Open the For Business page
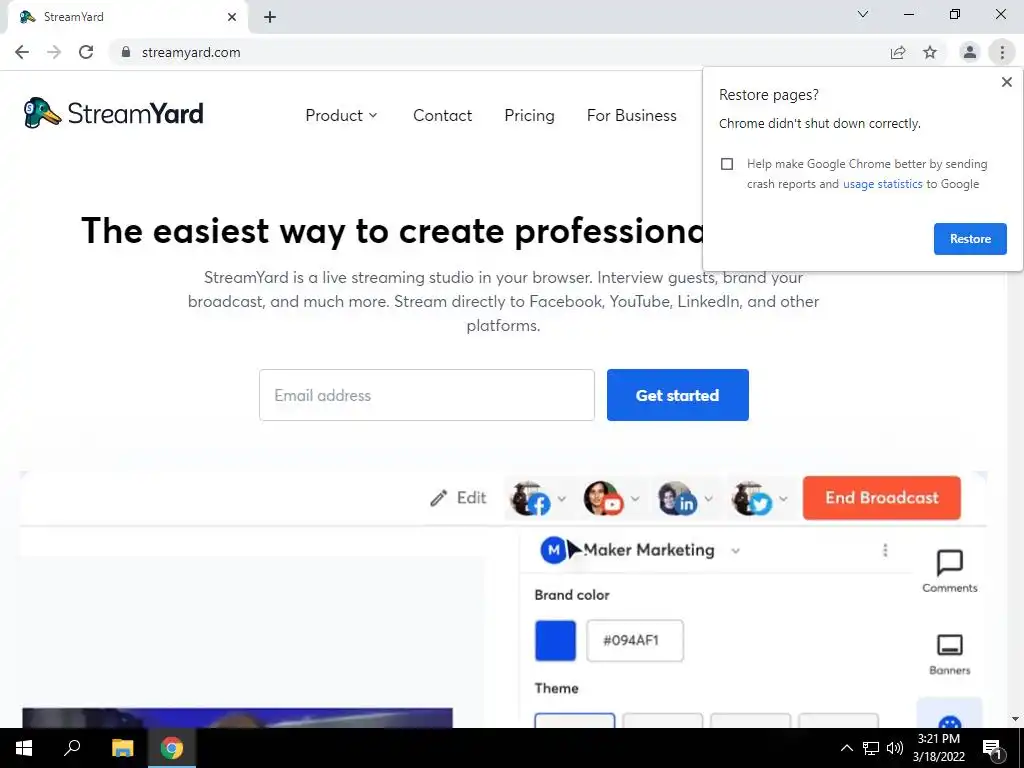 click(x=632, y=116)
